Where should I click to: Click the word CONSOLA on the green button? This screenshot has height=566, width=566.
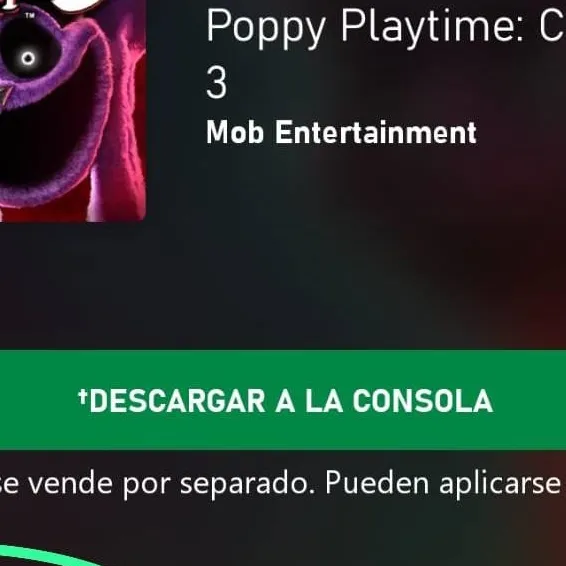(422, 401)
